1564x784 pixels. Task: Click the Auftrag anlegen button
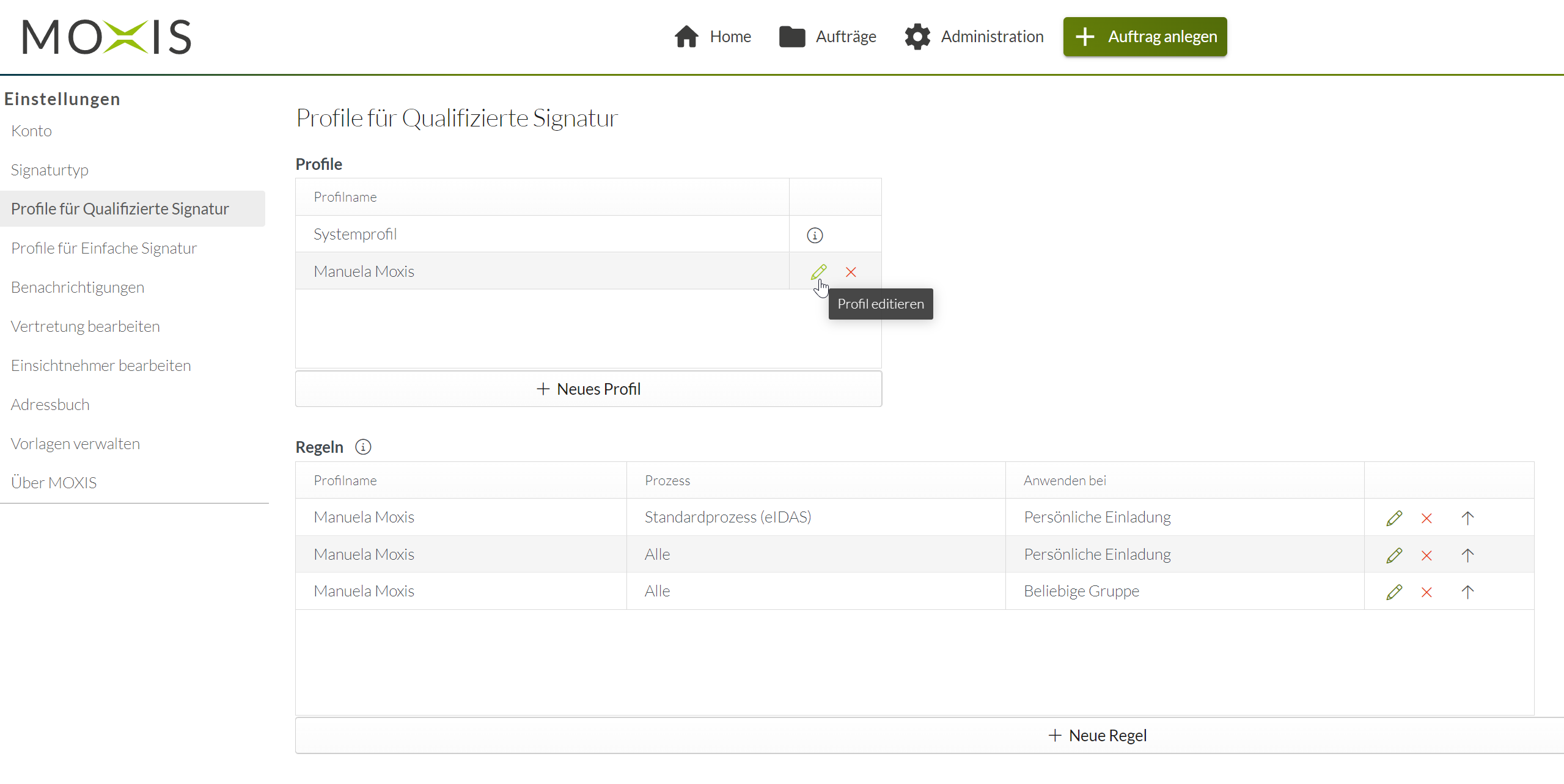pyautogui.click(x=1145, y=37)
